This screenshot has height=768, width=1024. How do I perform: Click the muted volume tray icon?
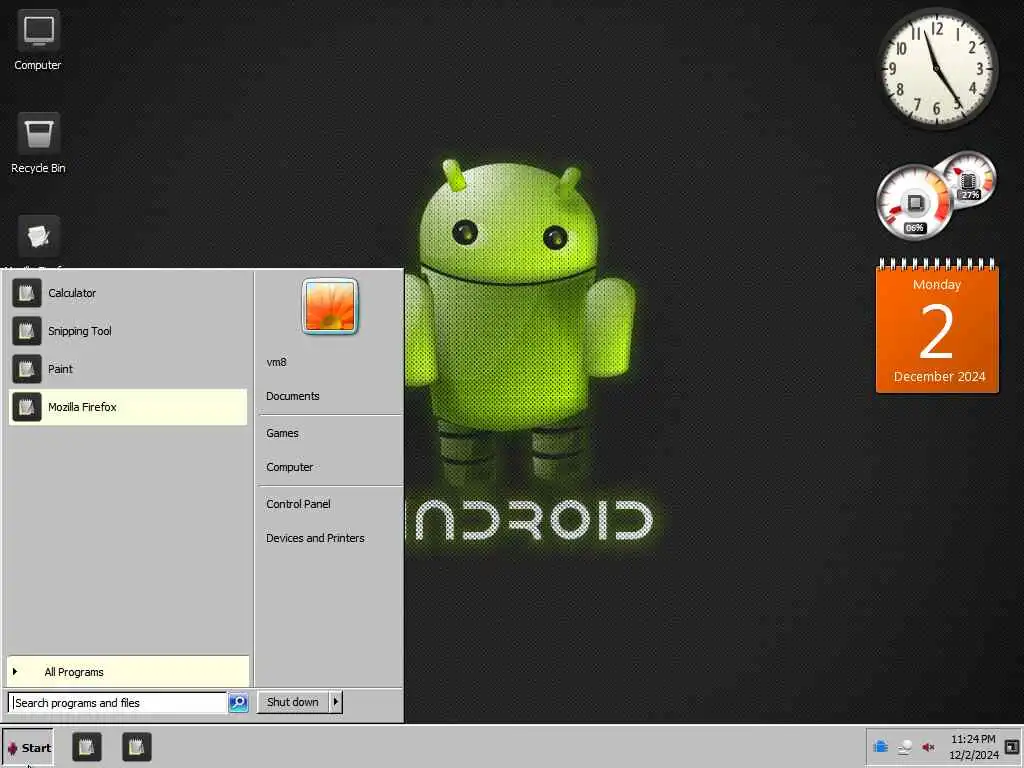coord(928,747)
